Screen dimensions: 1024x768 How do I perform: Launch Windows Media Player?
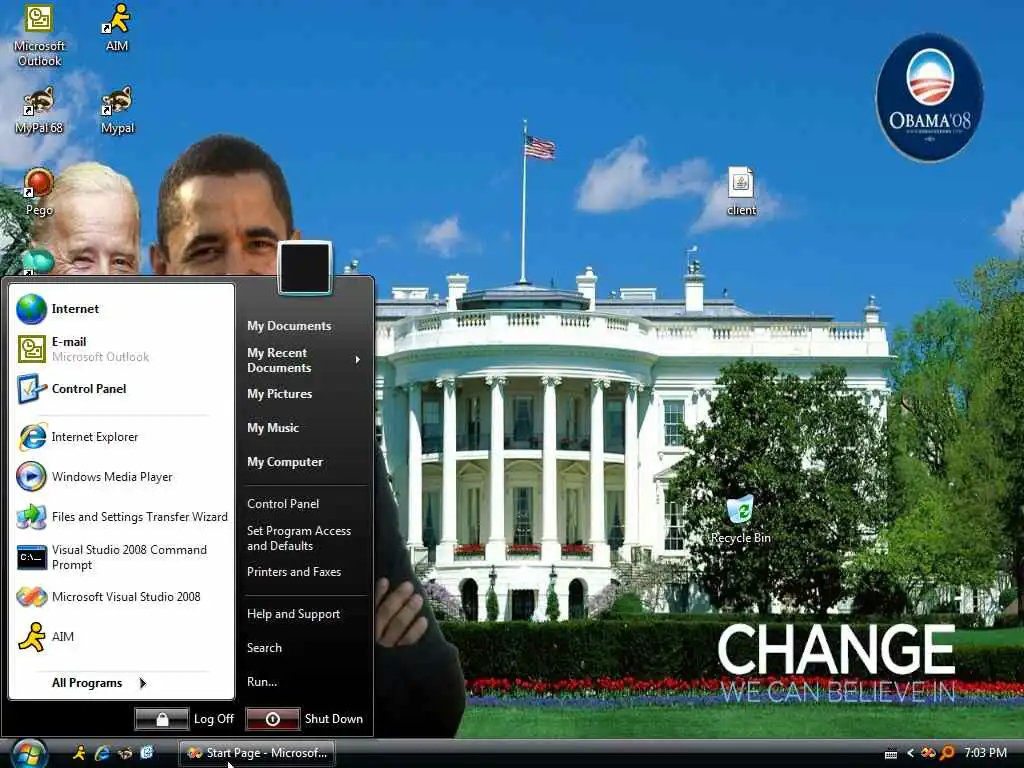pos(121,477)
